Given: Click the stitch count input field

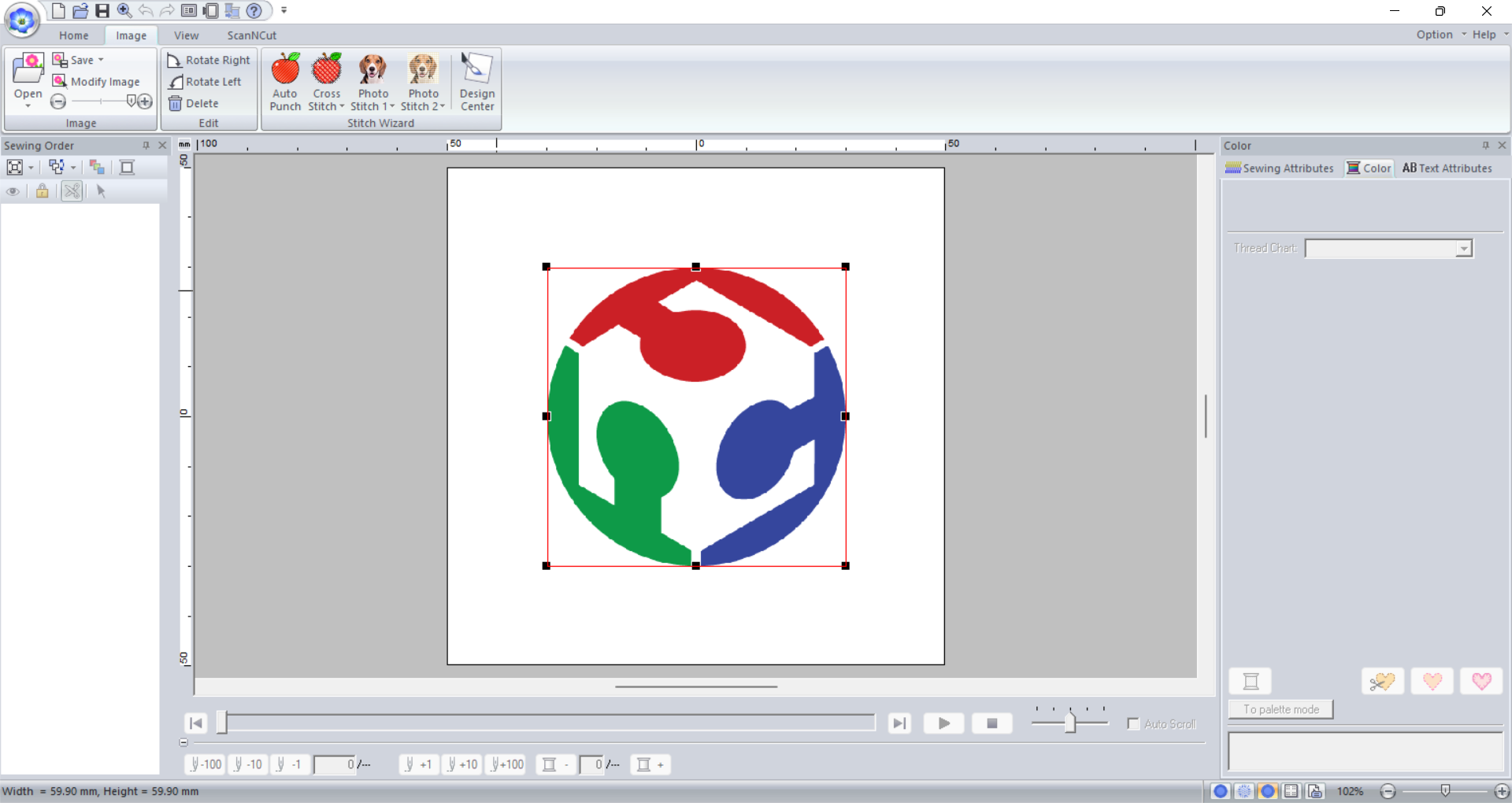Looking at the screenshot, I should [x=335, y=764].
